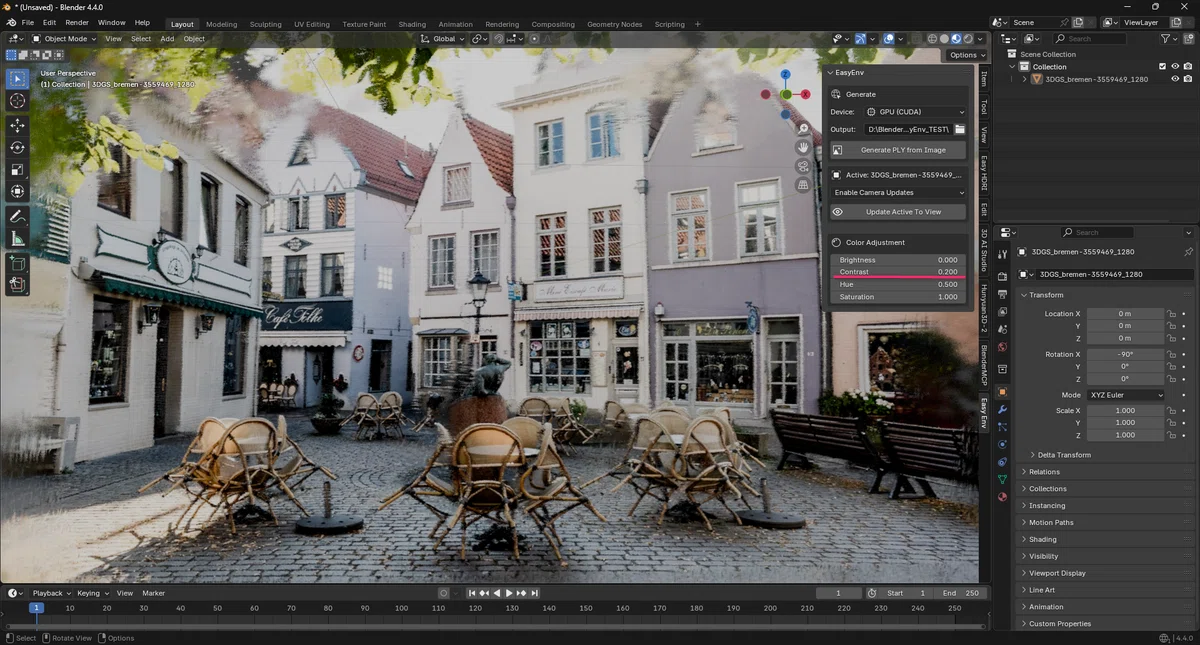
Task: Switch to the Shading workspace tab
Action: [412, 24]
